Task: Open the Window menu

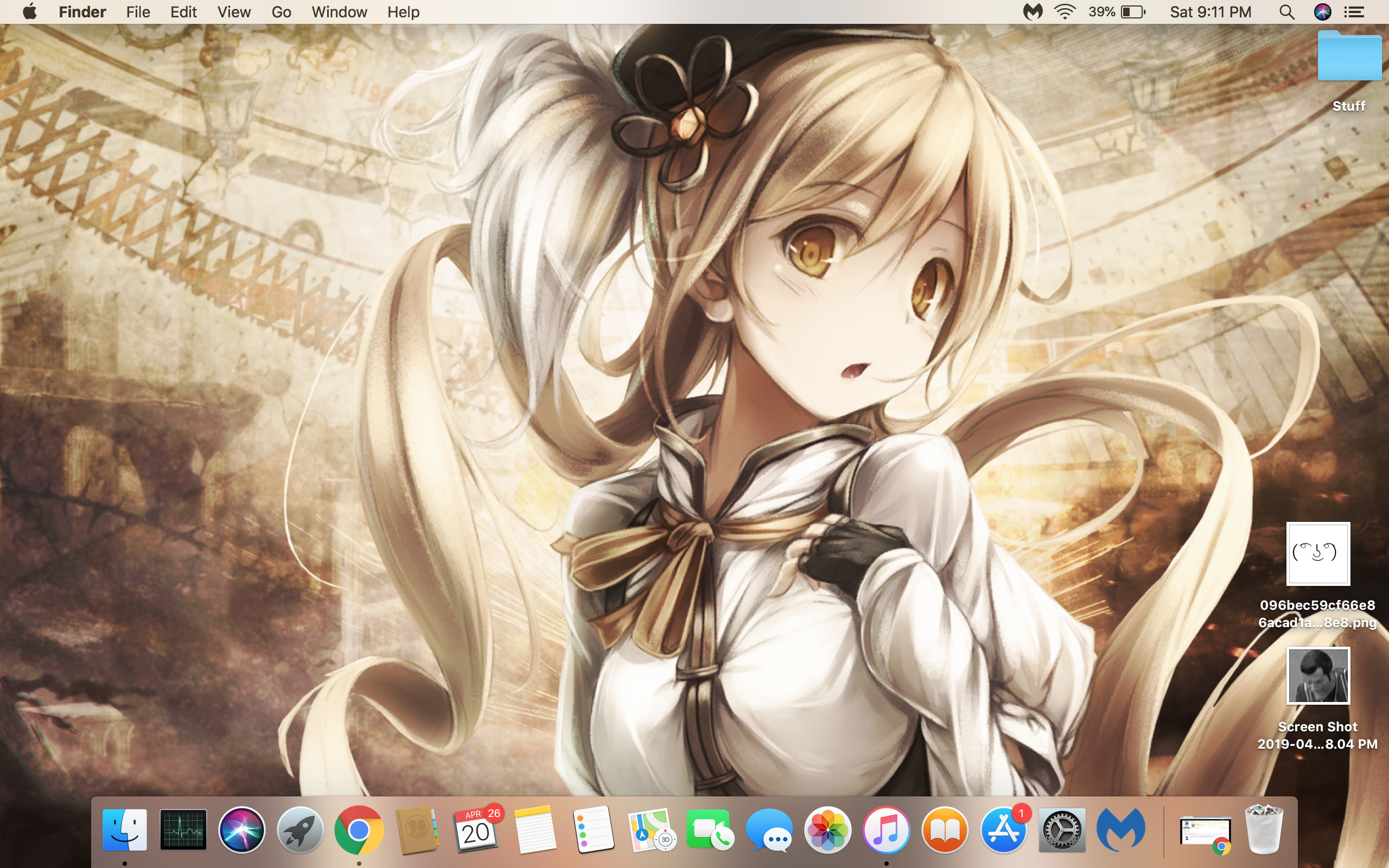Action: [x=339, y=11]
